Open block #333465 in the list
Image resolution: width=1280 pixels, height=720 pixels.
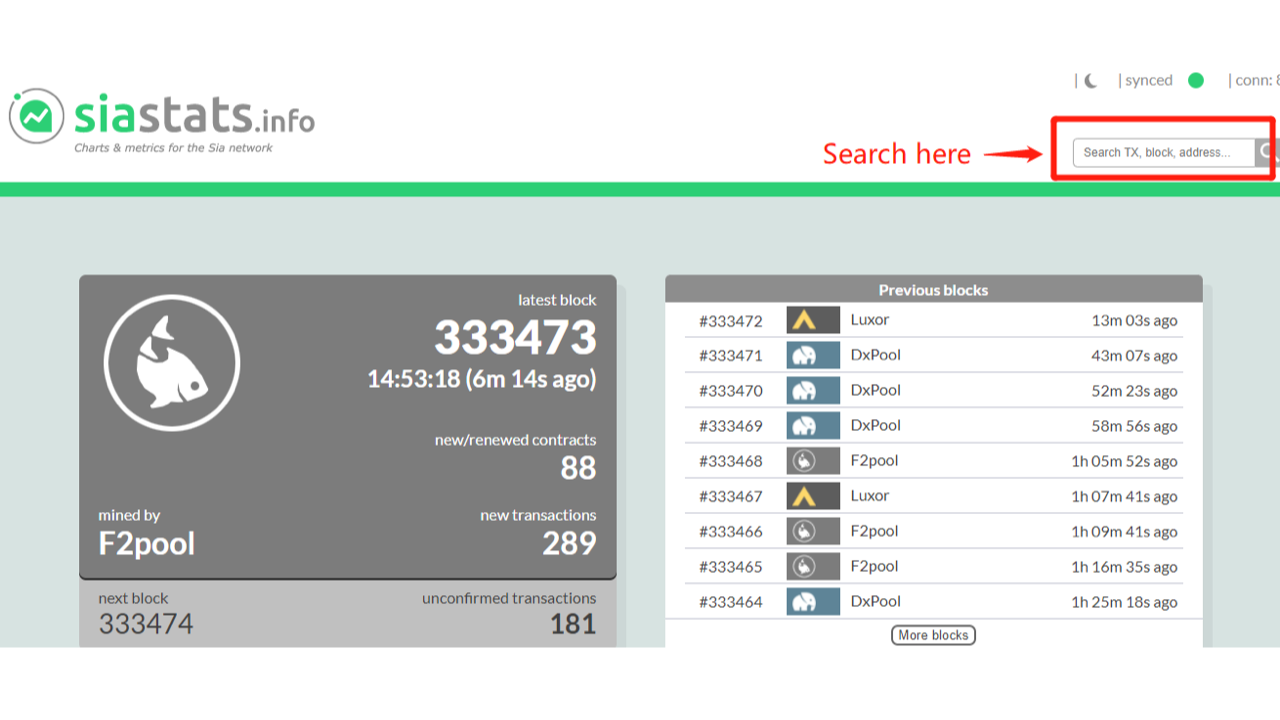(x=731, y=566)
